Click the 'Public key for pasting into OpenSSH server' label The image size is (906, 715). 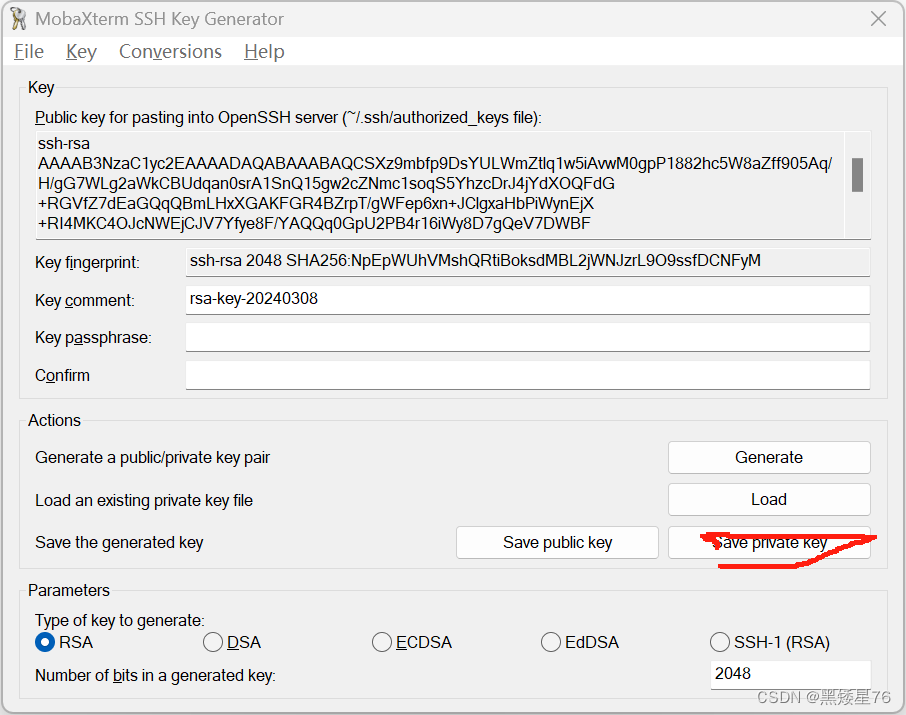click(x=288, y=118)
